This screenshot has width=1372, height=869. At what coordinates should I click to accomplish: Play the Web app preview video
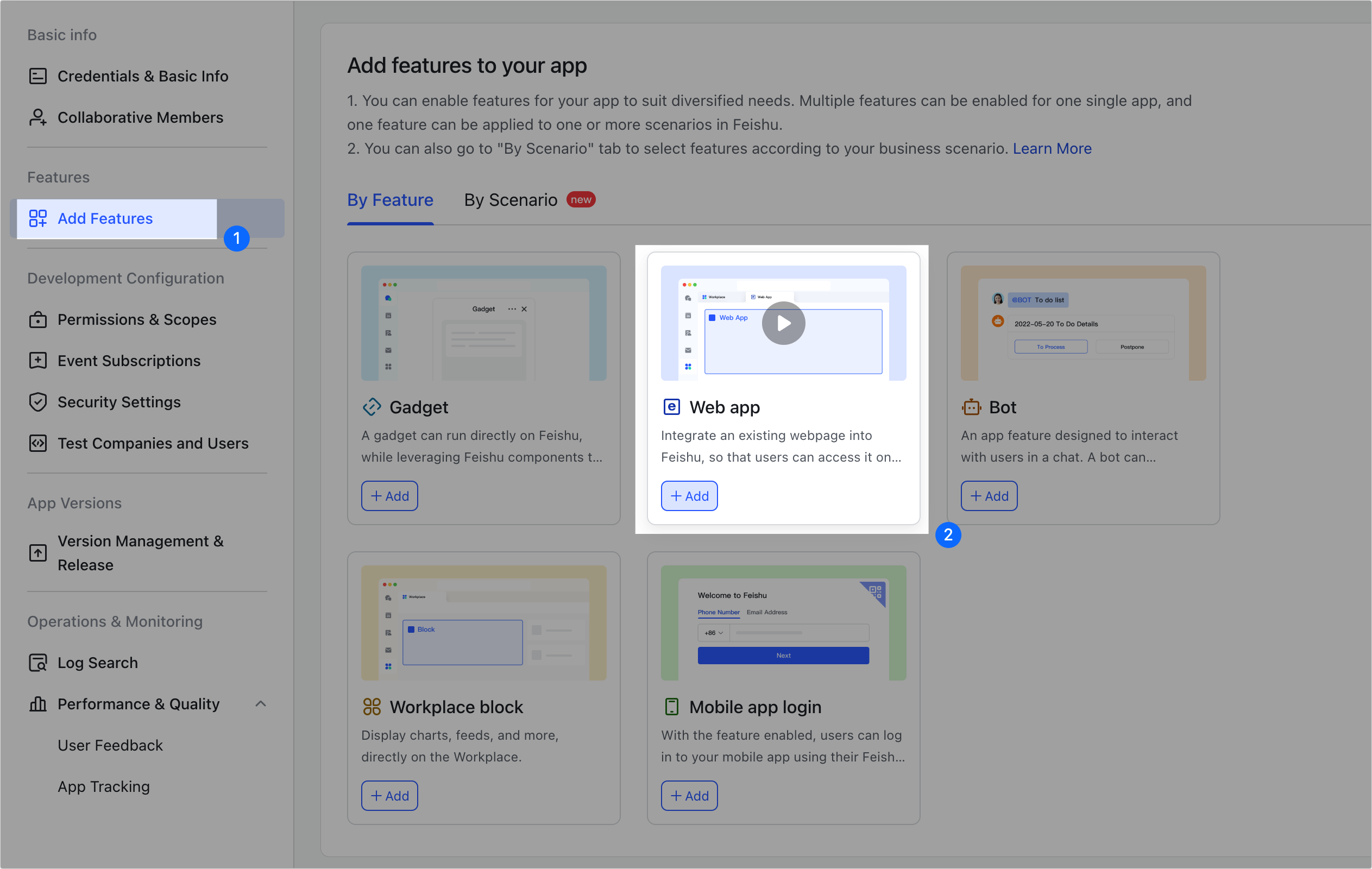(x=783, y=323)
